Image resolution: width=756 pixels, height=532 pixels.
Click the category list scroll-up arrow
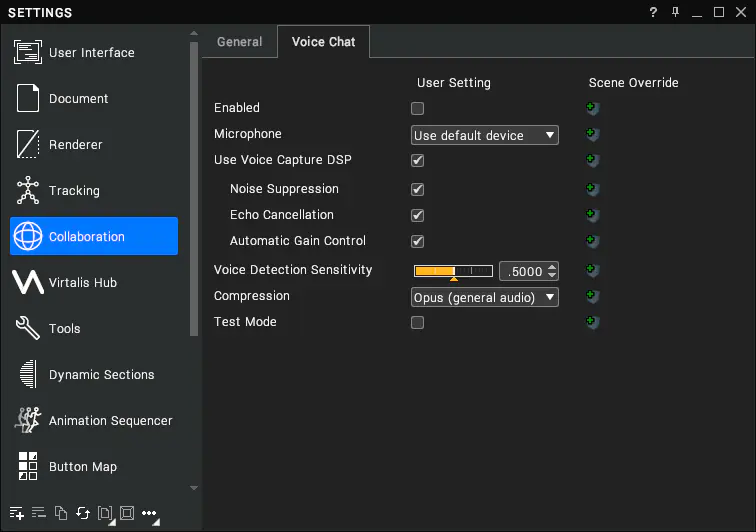(x=194, y=33)
